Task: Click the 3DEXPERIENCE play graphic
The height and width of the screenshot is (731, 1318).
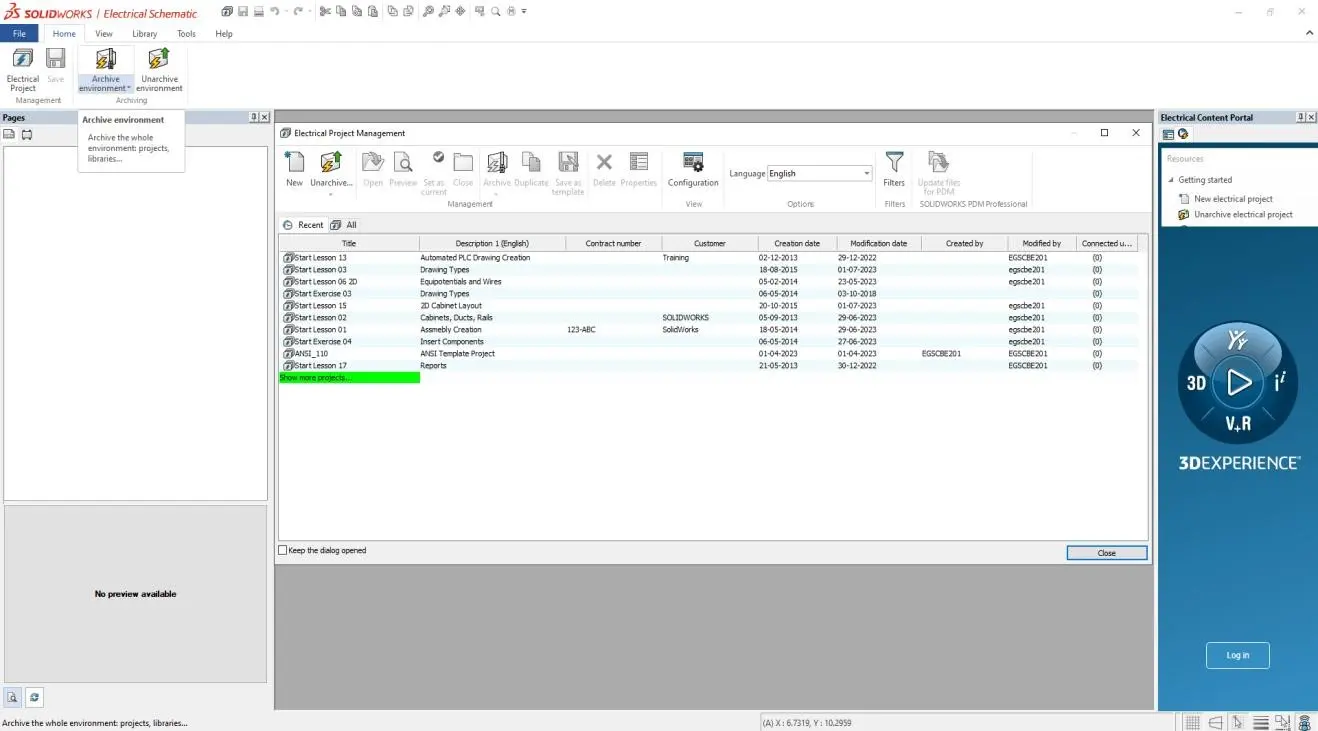Action: 1238,383
